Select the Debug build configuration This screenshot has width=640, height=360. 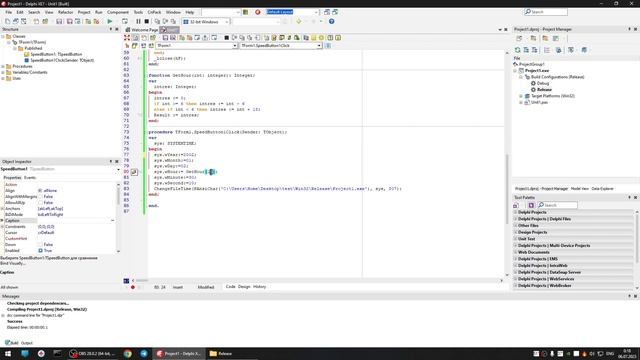pyautogui.click(x=542, y=83)
